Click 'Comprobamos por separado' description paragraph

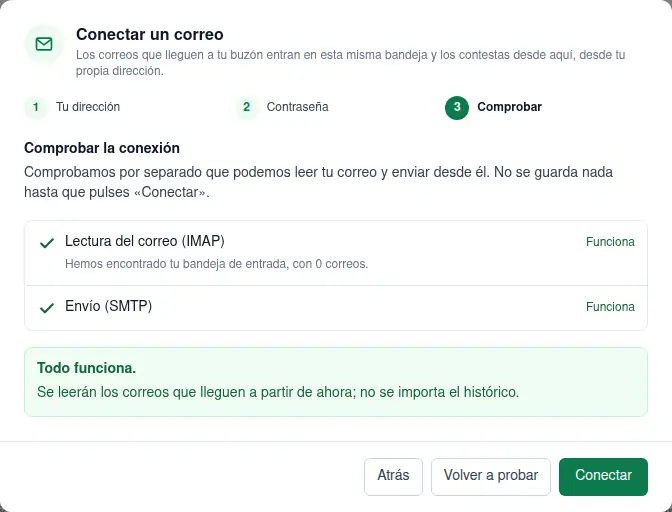tap(318, 182)
